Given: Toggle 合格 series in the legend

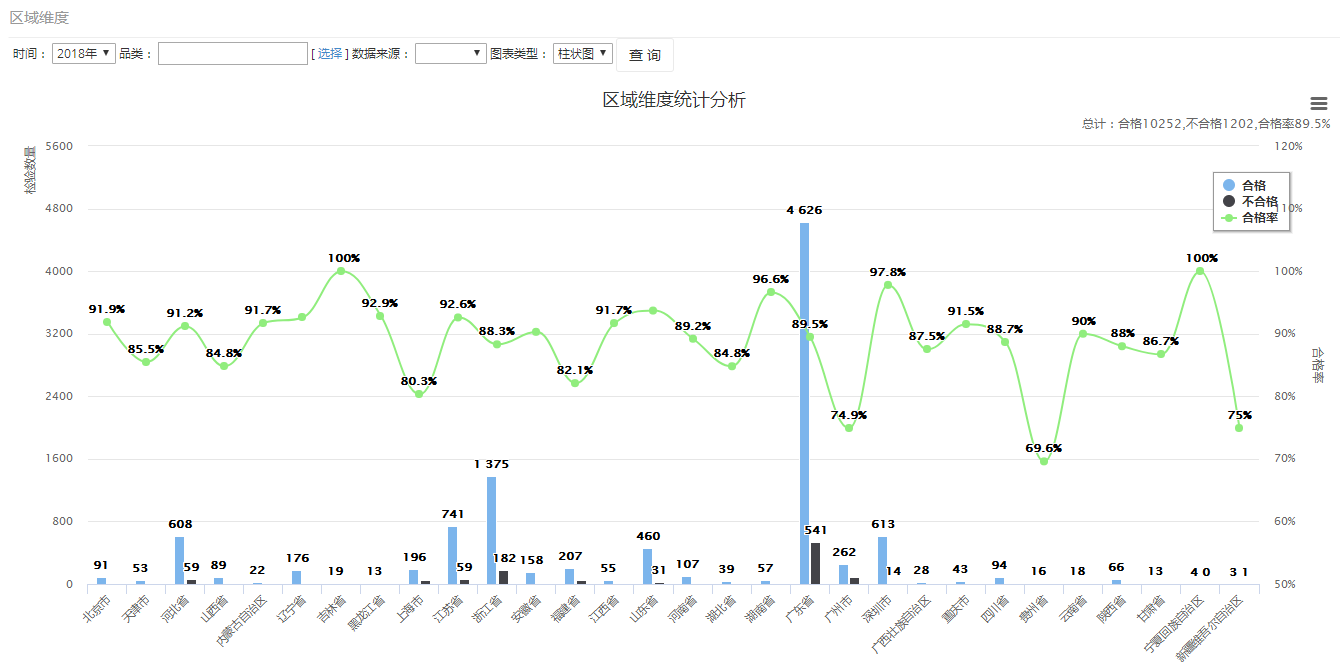Looking at the screenshot, I should (x=1252, y=185).
